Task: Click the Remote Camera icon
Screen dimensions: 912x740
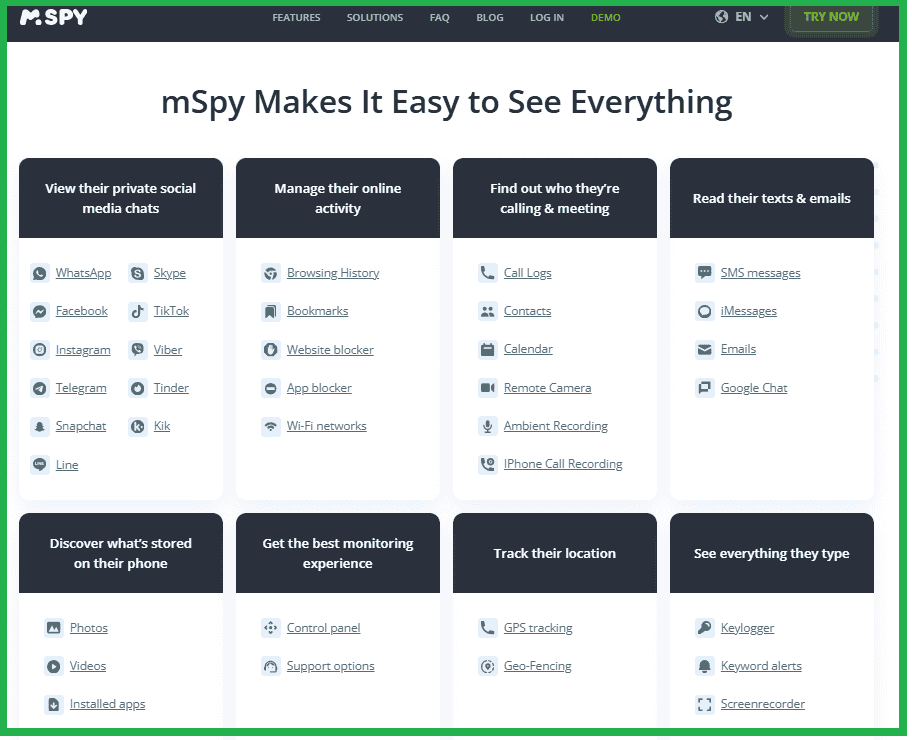Action: [x=487, y=388]
